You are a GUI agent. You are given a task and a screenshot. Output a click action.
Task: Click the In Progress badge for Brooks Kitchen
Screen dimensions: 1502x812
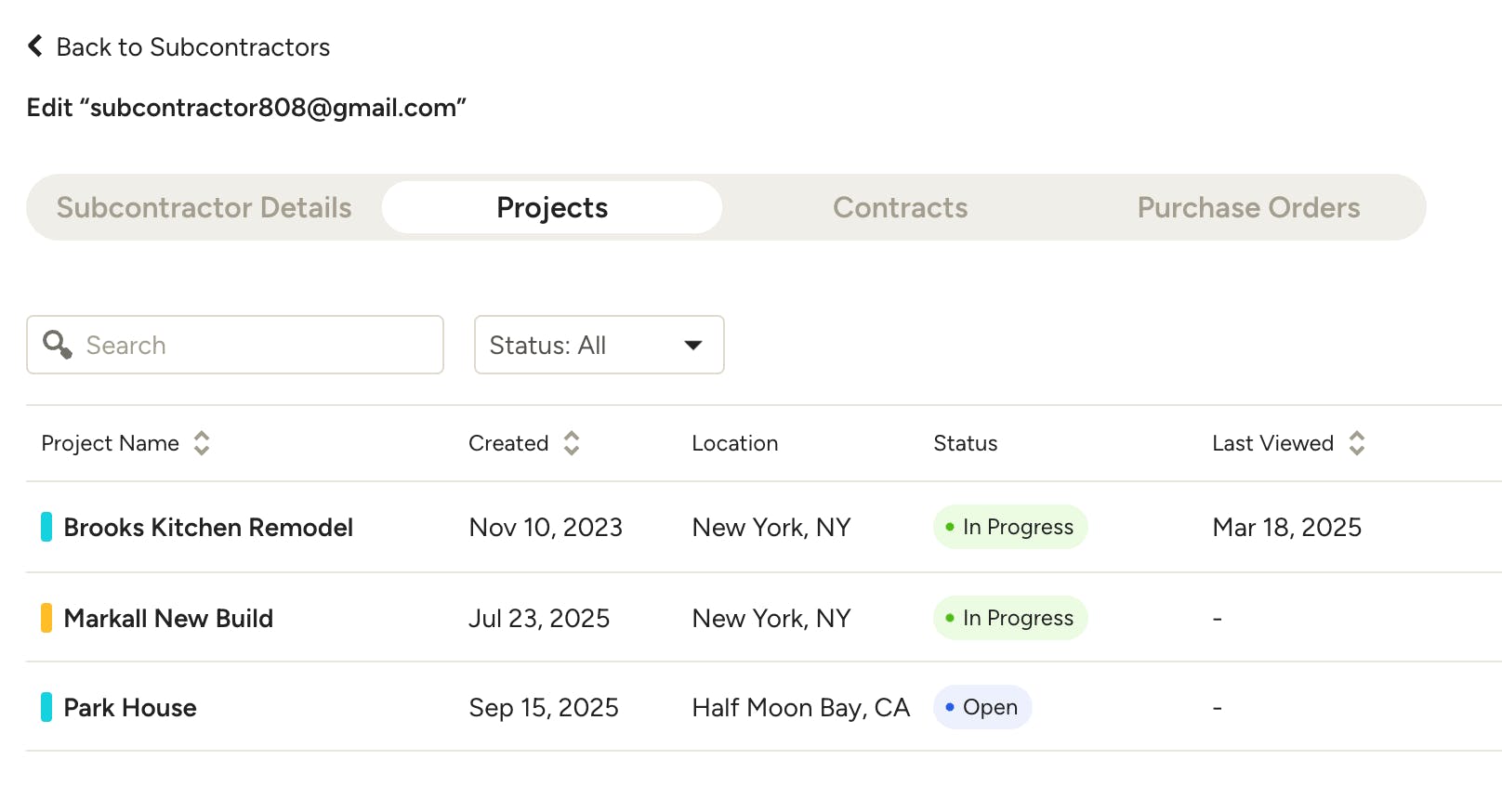(1010, 527)
